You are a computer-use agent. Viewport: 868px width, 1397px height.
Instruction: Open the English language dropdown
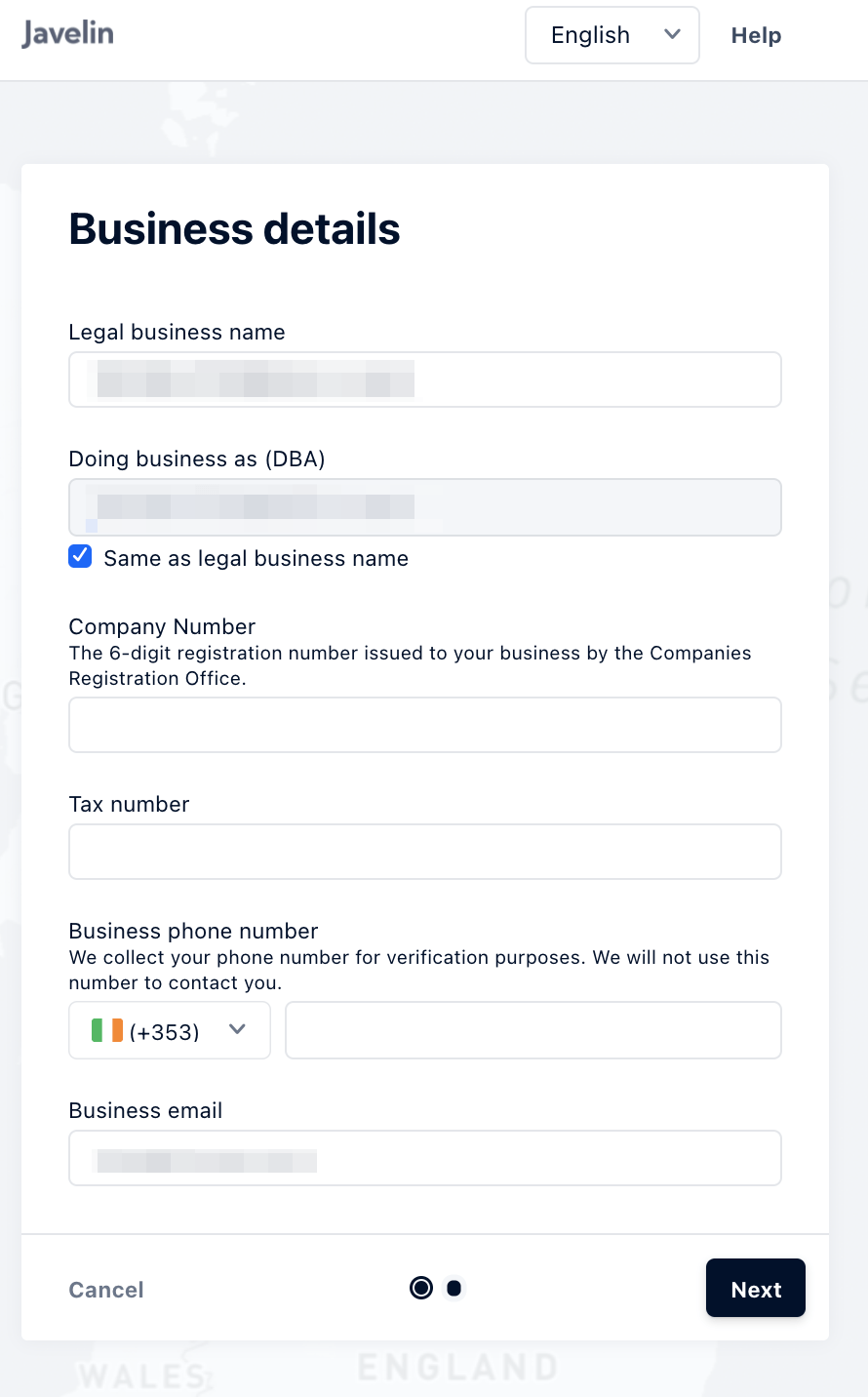(612, 35)
